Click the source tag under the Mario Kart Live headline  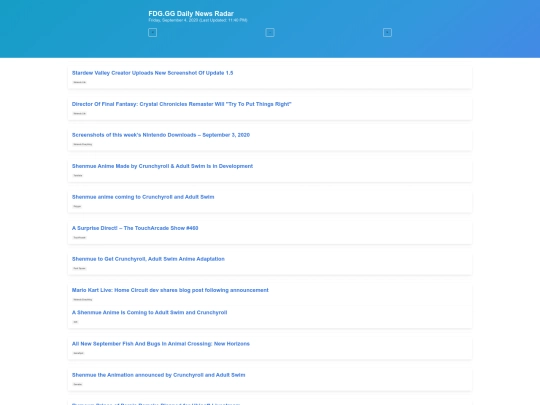(83, 299)
